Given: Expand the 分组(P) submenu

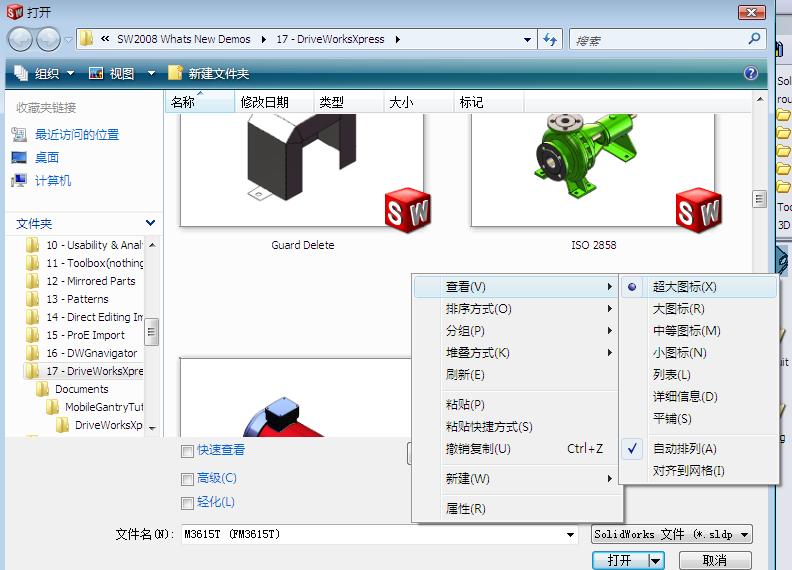Looking at the screenshot, I should (x=516, y=331).
